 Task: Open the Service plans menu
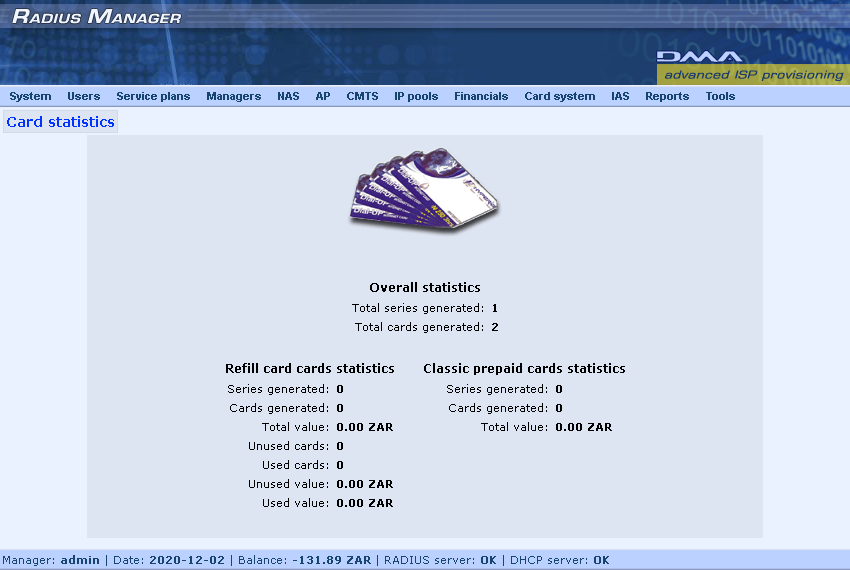point(153,96)
